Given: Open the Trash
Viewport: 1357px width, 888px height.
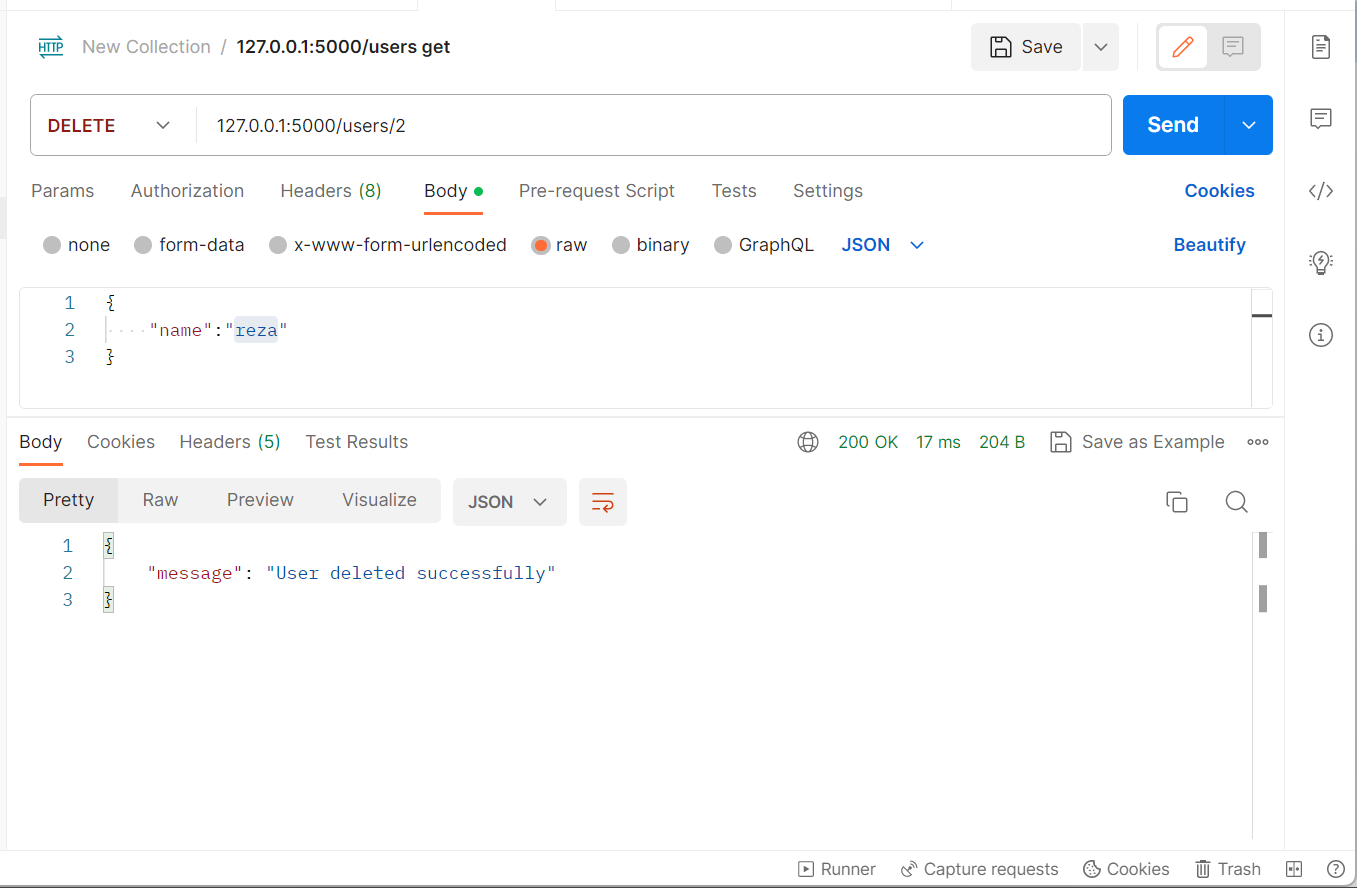Looking at the screenshot, I should click(x=1228, y=869).
